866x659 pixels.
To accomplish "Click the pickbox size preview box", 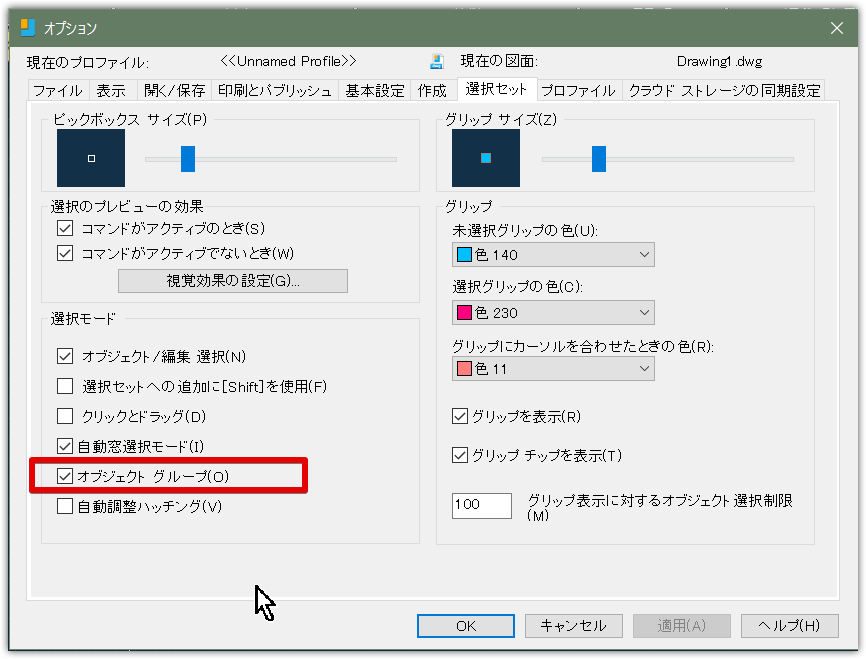I will click(x=91, y=158).
